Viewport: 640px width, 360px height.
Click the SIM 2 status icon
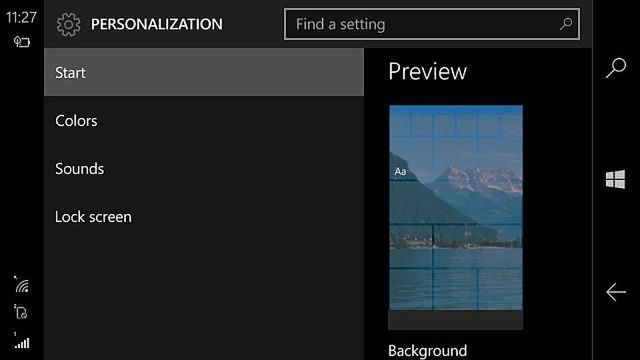tap(21, 311)
